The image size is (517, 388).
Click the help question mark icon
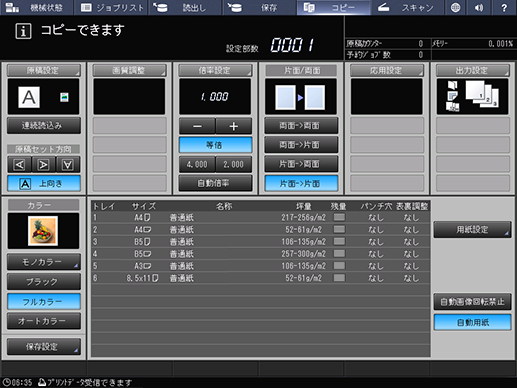point(504,7)
